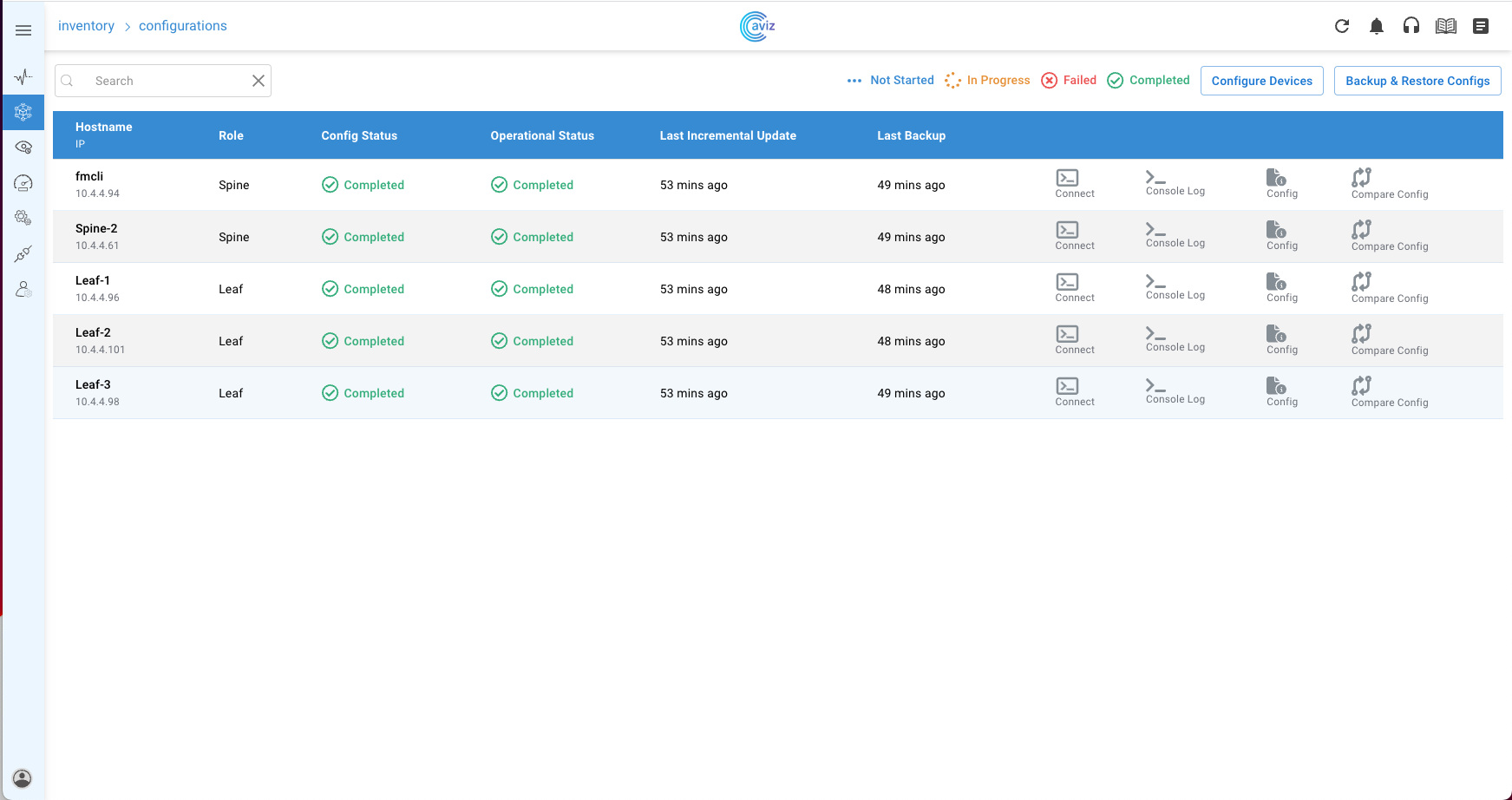Click the configurations breadcrumb
Viewport: 1512px width, 800px height.
click(182, 26)
